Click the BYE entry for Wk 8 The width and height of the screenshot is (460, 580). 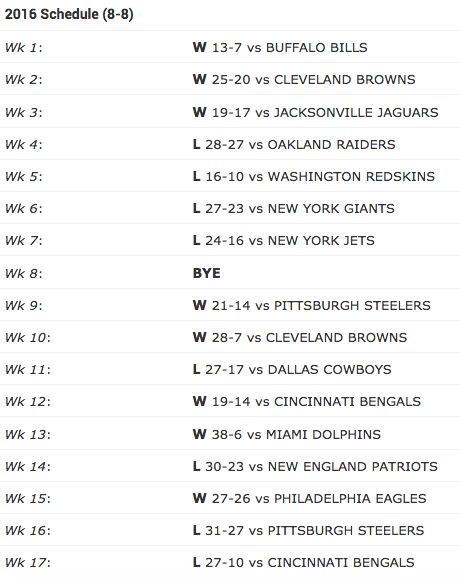tap(207, 273)
